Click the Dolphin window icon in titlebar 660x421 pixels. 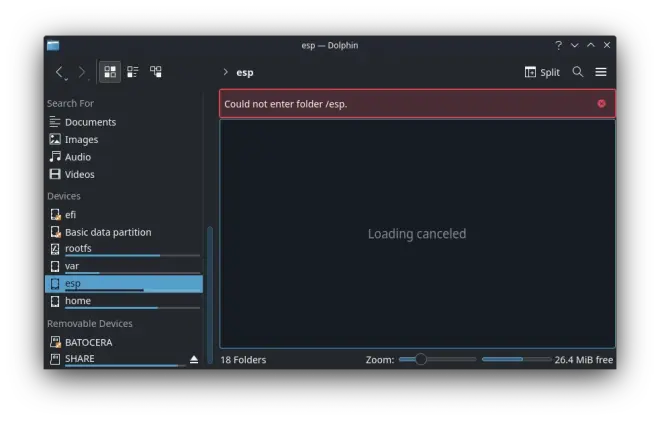pyautogui.click(x=53, y=45)
